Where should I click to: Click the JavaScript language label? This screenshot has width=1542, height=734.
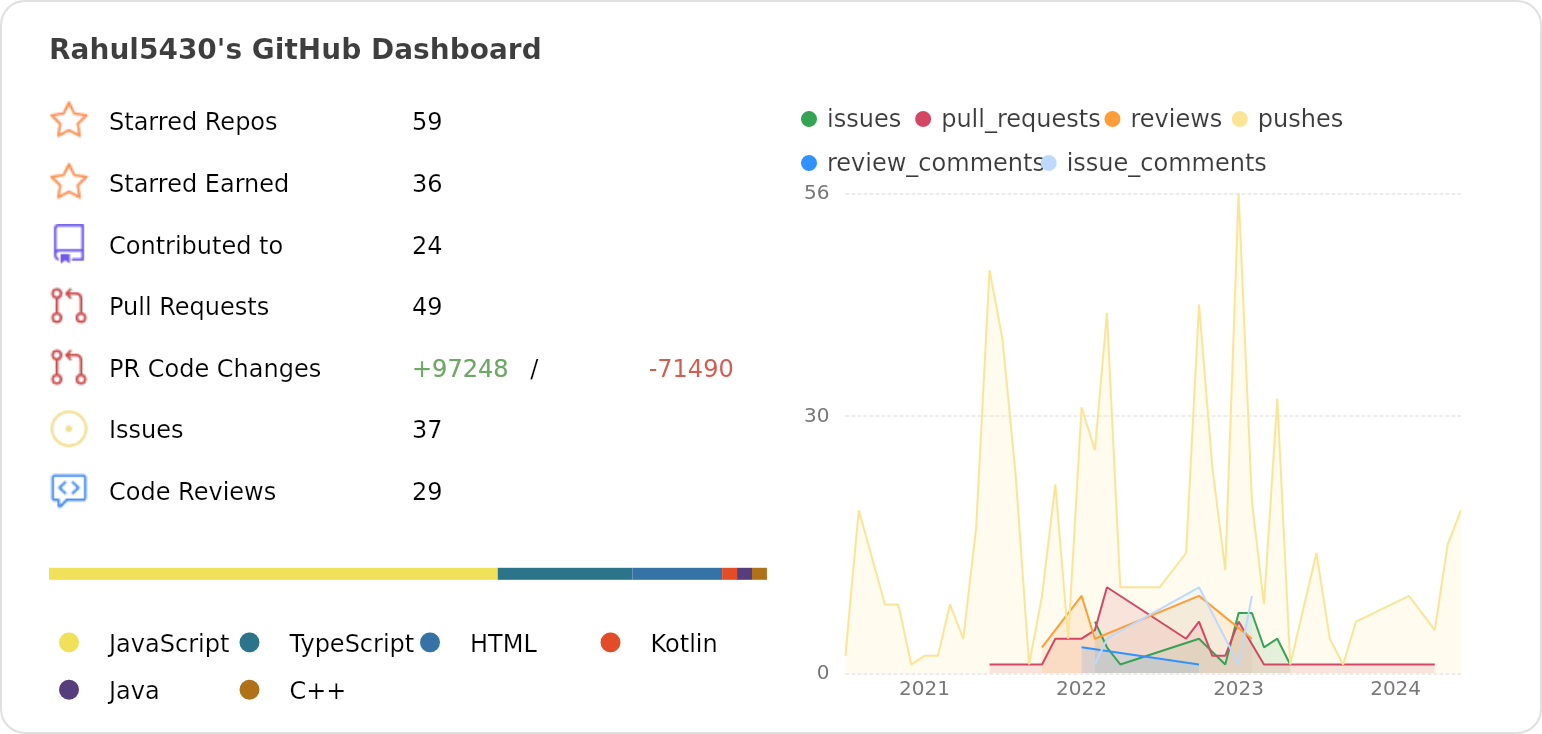click(x=169, y=644)
